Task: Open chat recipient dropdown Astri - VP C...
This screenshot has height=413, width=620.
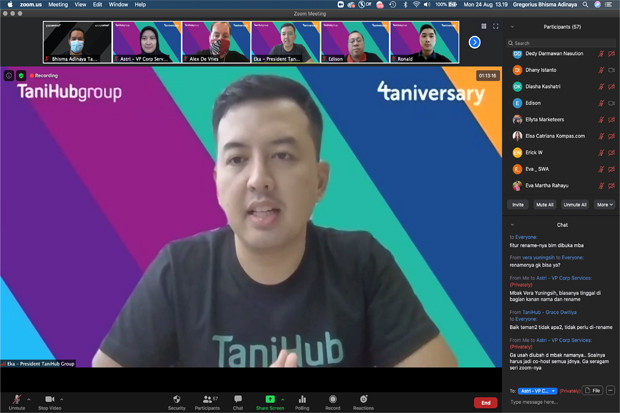Action: [537, 391]
